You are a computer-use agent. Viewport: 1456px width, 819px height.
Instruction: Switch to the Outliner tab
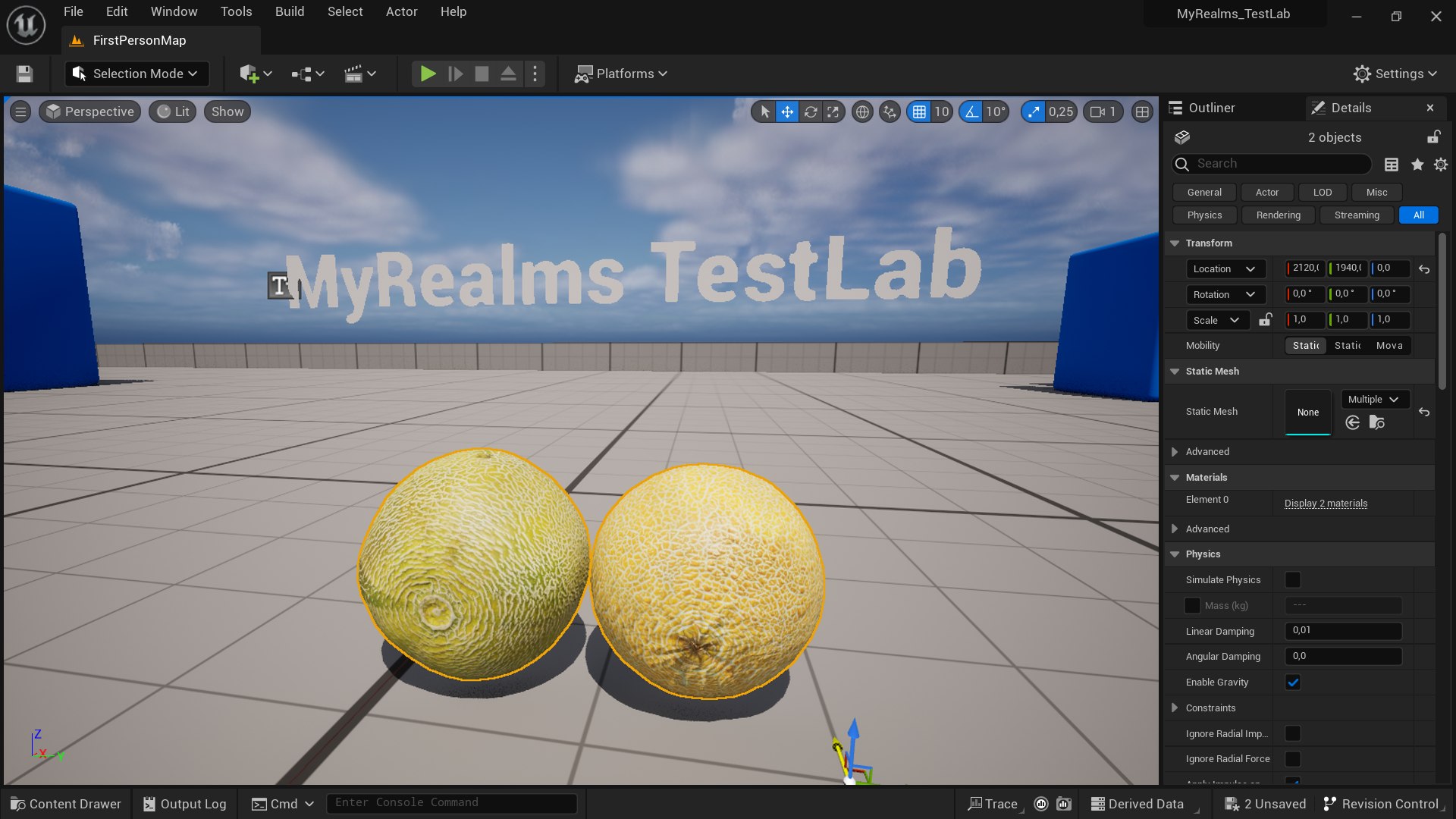(1212, 108)
